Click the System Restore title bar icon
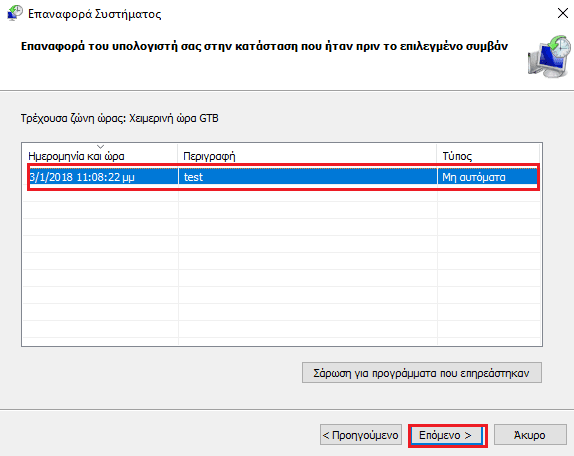This screenshot has width=574, height=456. [x=15, y=13]
